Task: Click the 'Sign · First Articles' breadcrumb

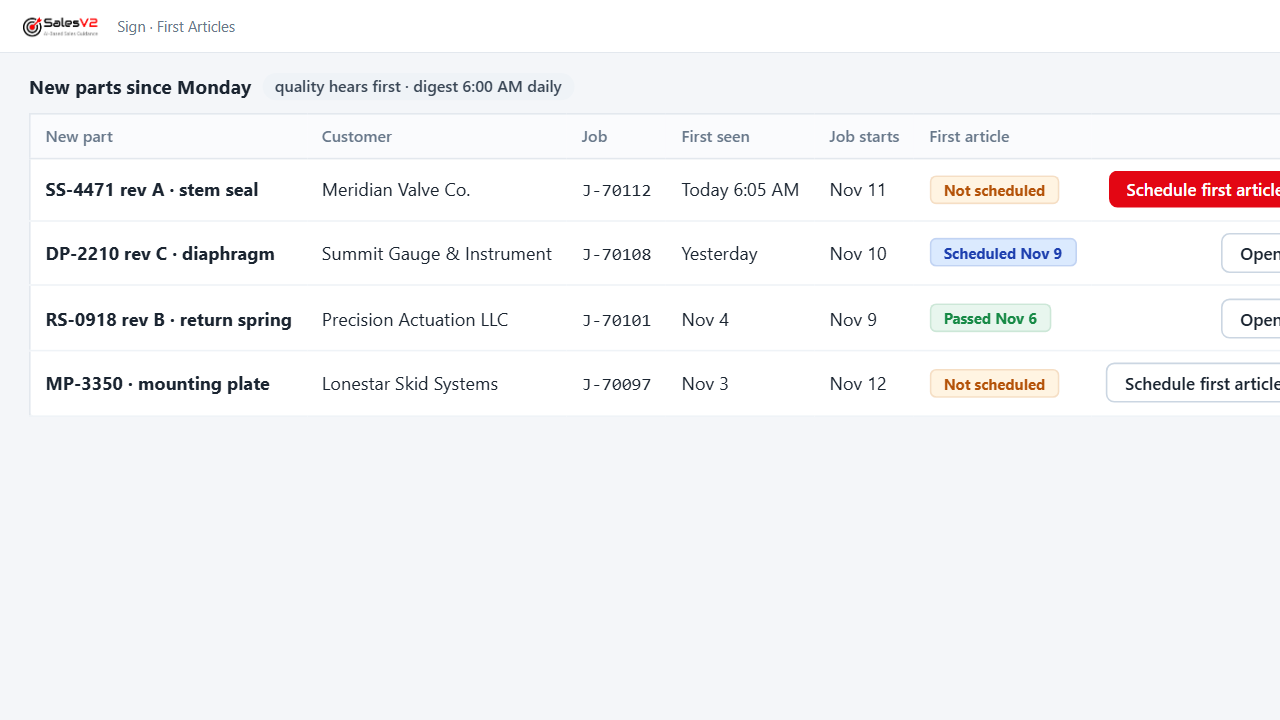Action: point(176,27)
